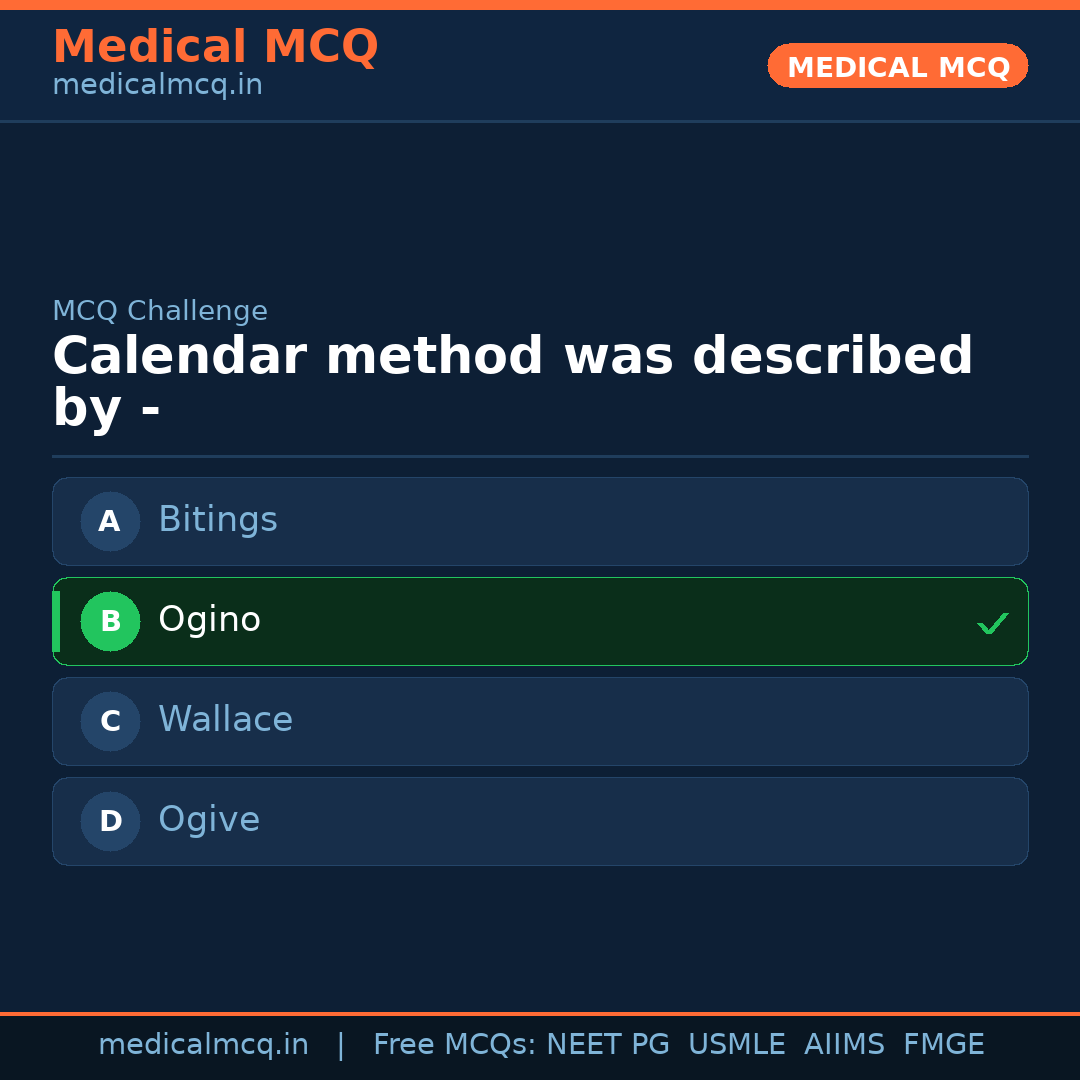Open medicalmcq.in link under the logo
This screenshot has height=1080, width=1080.
pyautogui.click(x=157, y=85)
